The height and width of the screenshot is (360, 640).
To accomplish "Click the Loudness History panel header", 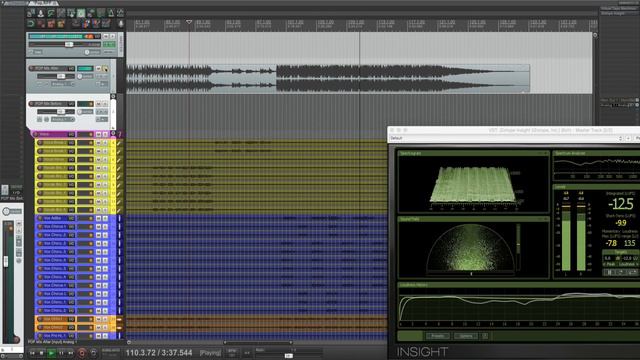I will (519, 285).
